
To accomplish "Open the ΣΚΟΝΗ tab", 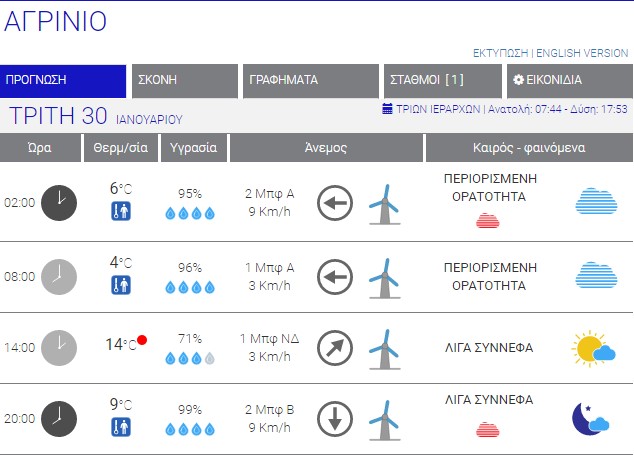I will [x=183, y=81].
